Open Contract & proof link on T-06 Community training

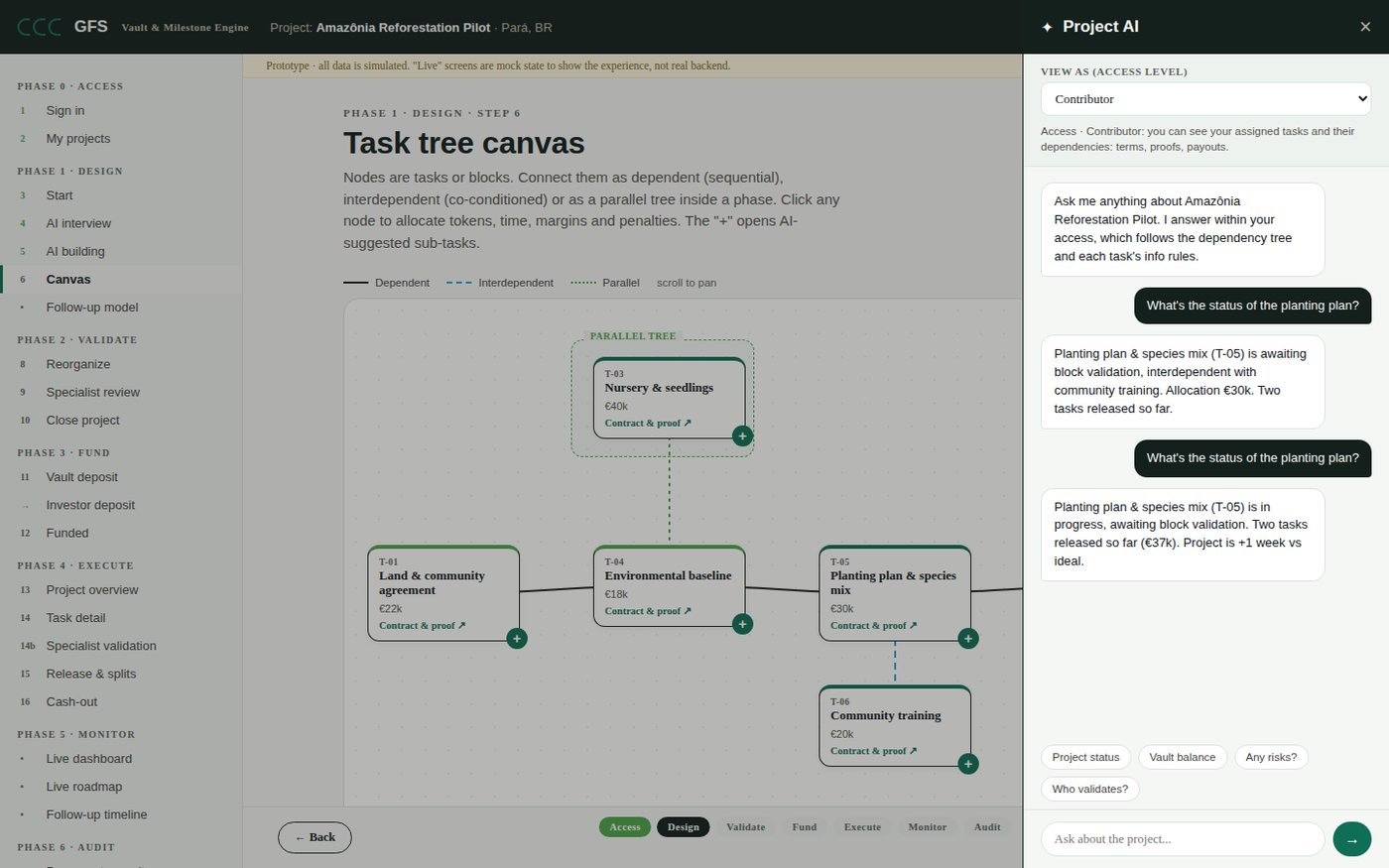click(873, 751)
